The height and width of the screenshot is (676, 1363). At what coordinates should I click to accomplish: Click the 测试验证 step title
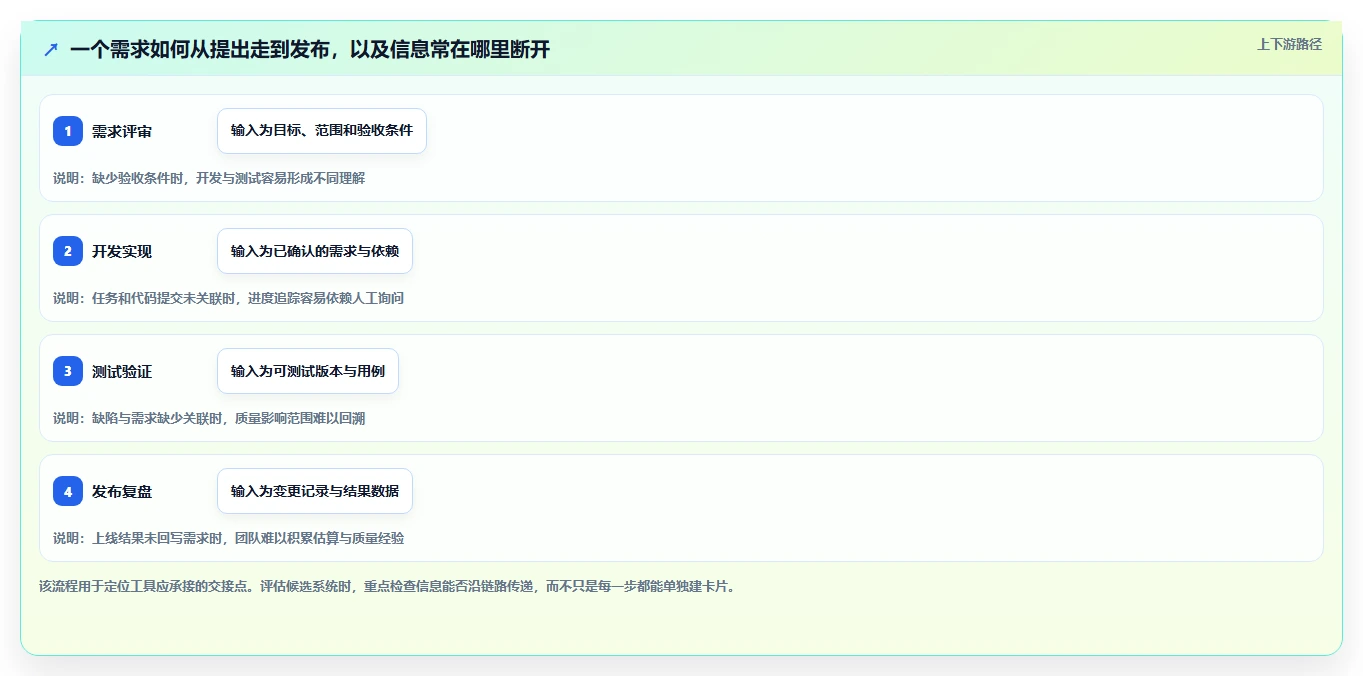[122, 372]
